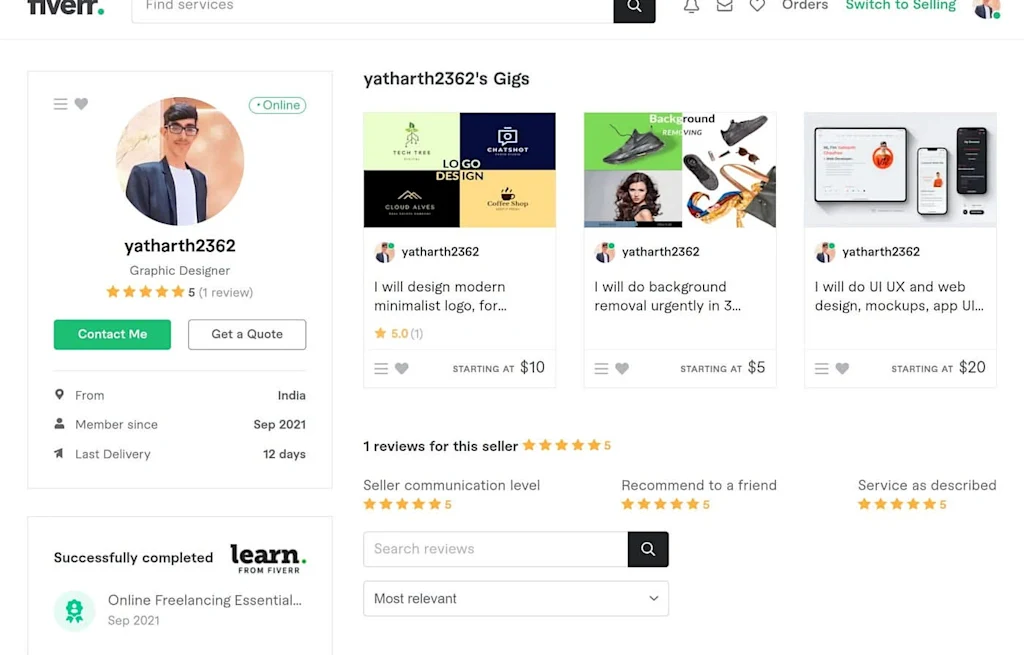Click the Learn From Fiverr certificate badge icon
This screenshot has width=1024, height=655.
click(74, 610)
